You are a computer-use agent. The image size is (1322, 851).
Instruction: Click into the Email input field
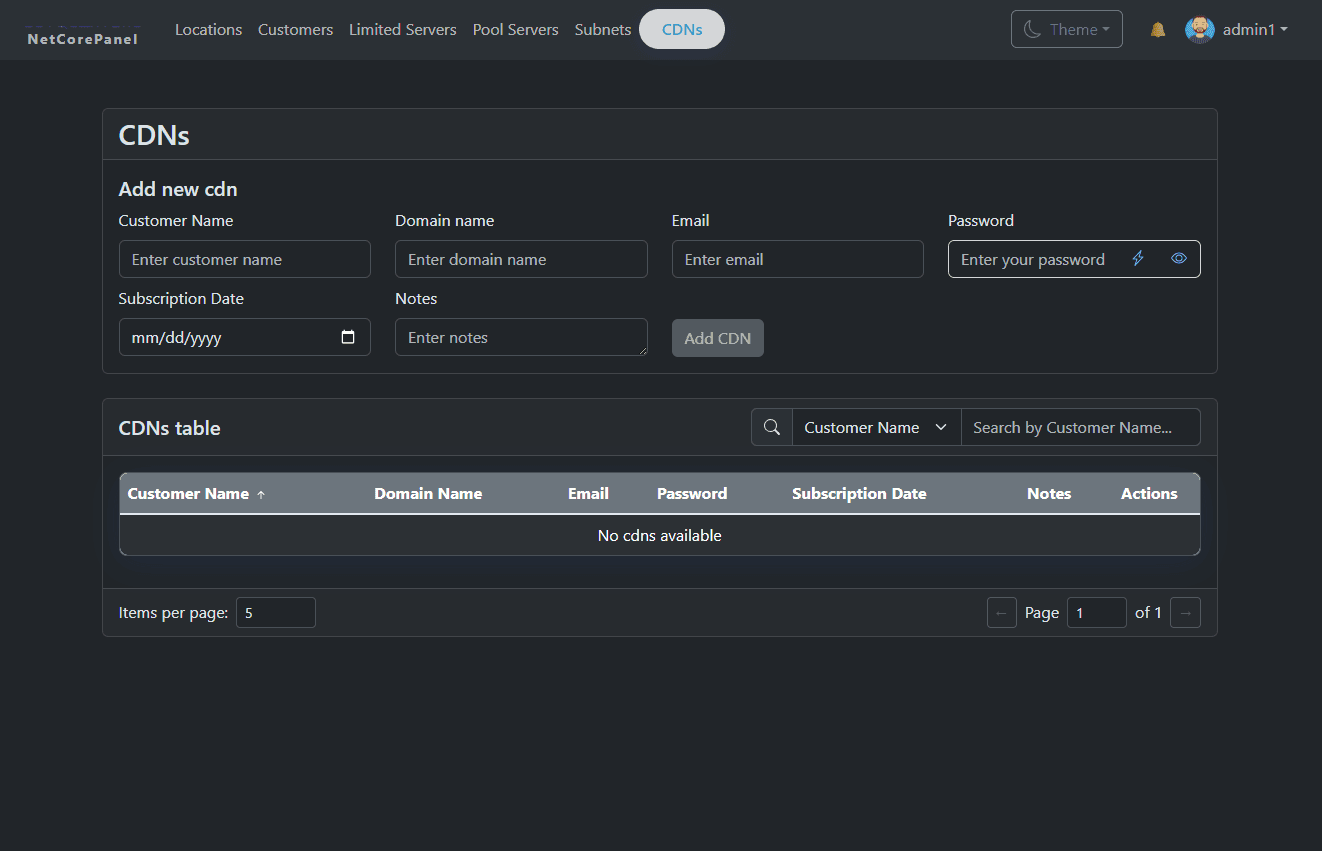tap(798, 259)
